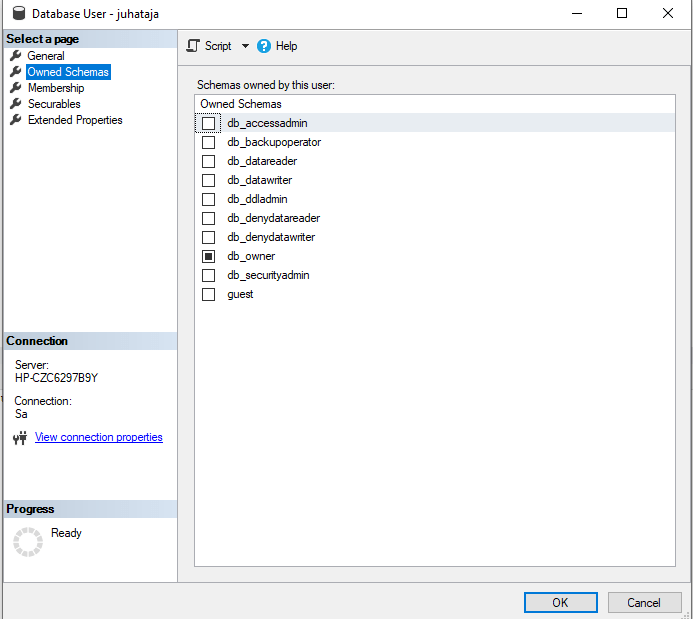
Task: Click the Script scroll icon in toolbar
Action: [194, 46]
